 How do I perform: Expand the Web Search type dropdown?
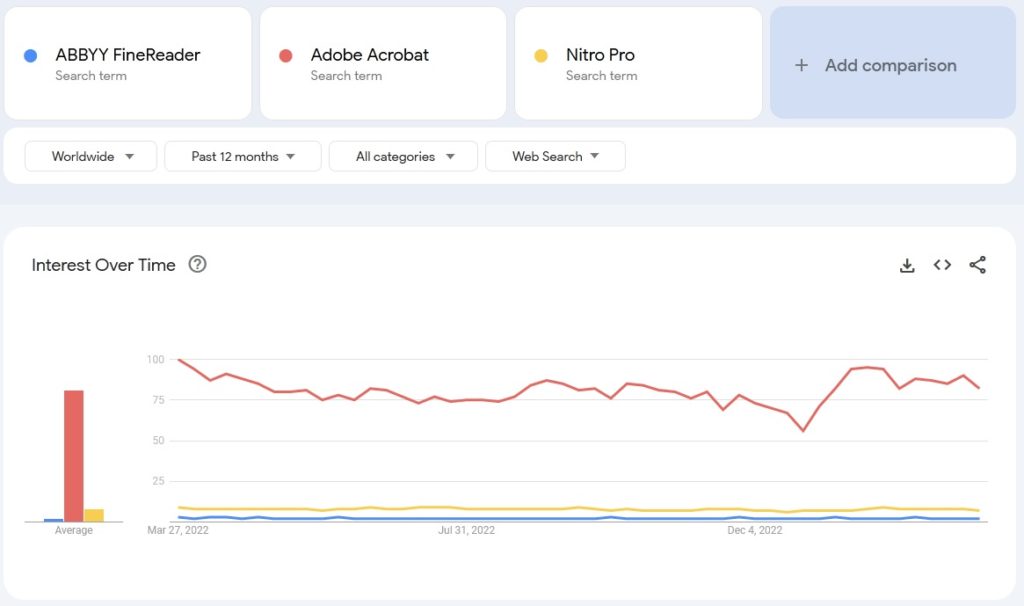click(555, 156)
